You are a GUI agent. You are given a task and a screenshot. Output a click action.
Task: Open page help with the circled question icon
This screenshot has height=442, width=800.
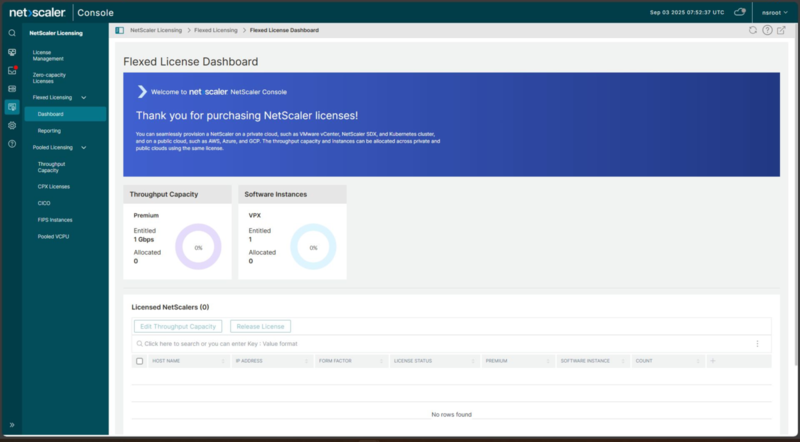pyautogui.click(x=767, y=30)
